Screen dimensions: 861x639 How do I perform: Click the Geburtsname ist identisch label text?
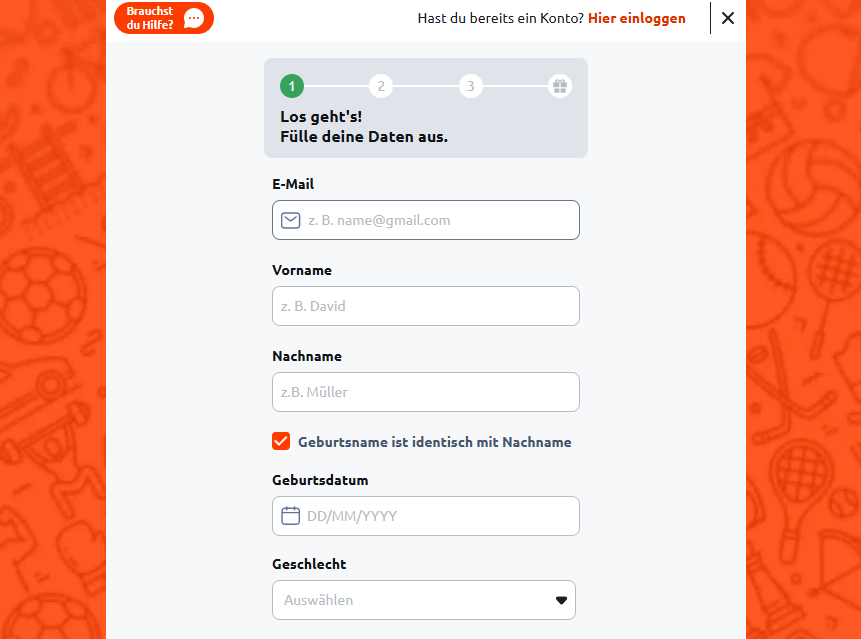tap(434, 442)
